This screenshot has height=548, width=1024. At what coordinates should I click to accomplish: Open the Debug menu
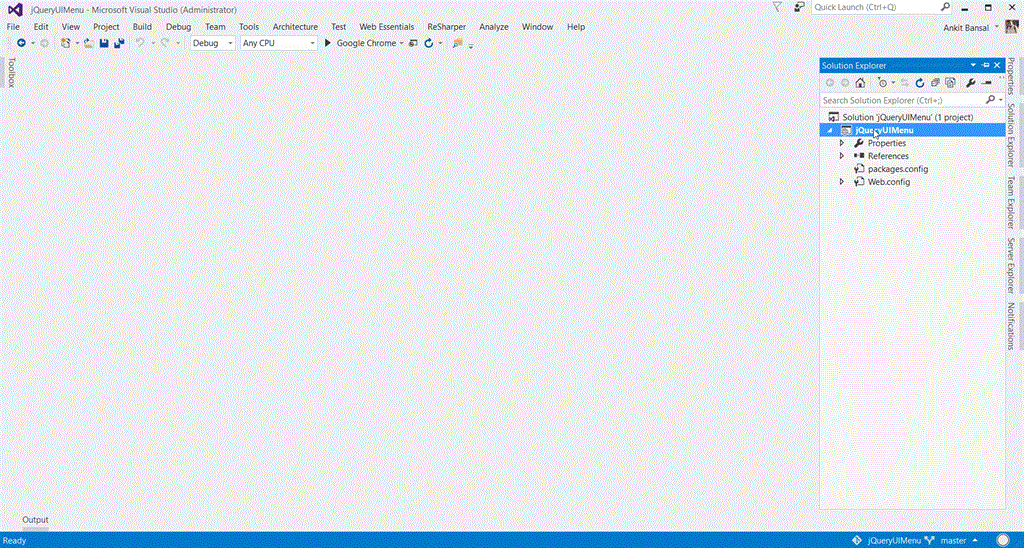pyautogui.click(x=178, y=27)
